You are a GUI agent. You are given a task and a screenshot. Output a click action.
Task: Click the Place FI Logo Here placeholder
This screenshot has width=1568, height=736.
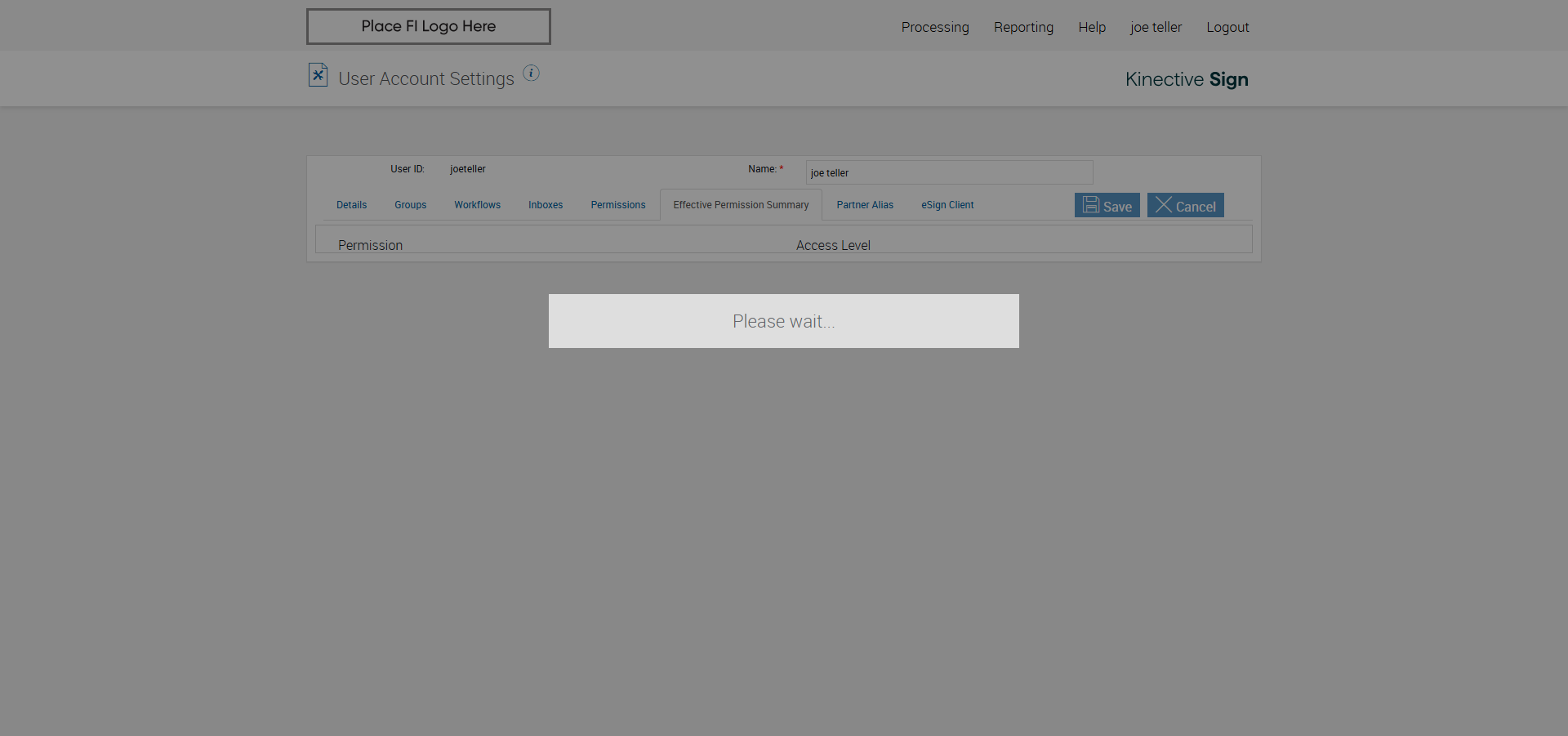[429, 26]
